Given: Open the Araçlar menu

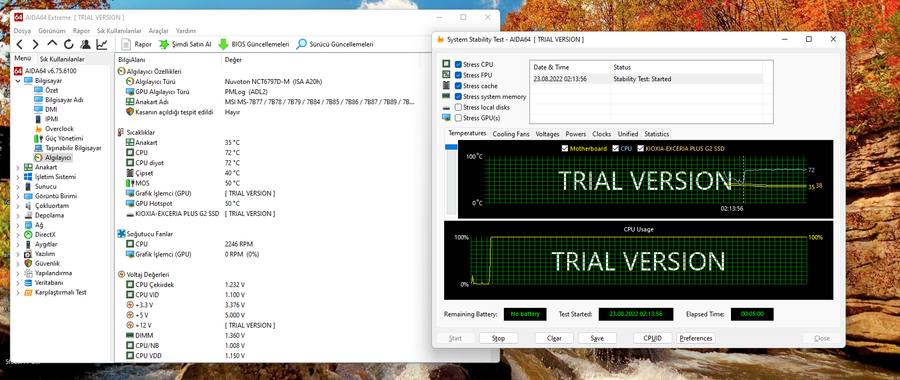Looking at the screenshot, I should coord(158,30).
